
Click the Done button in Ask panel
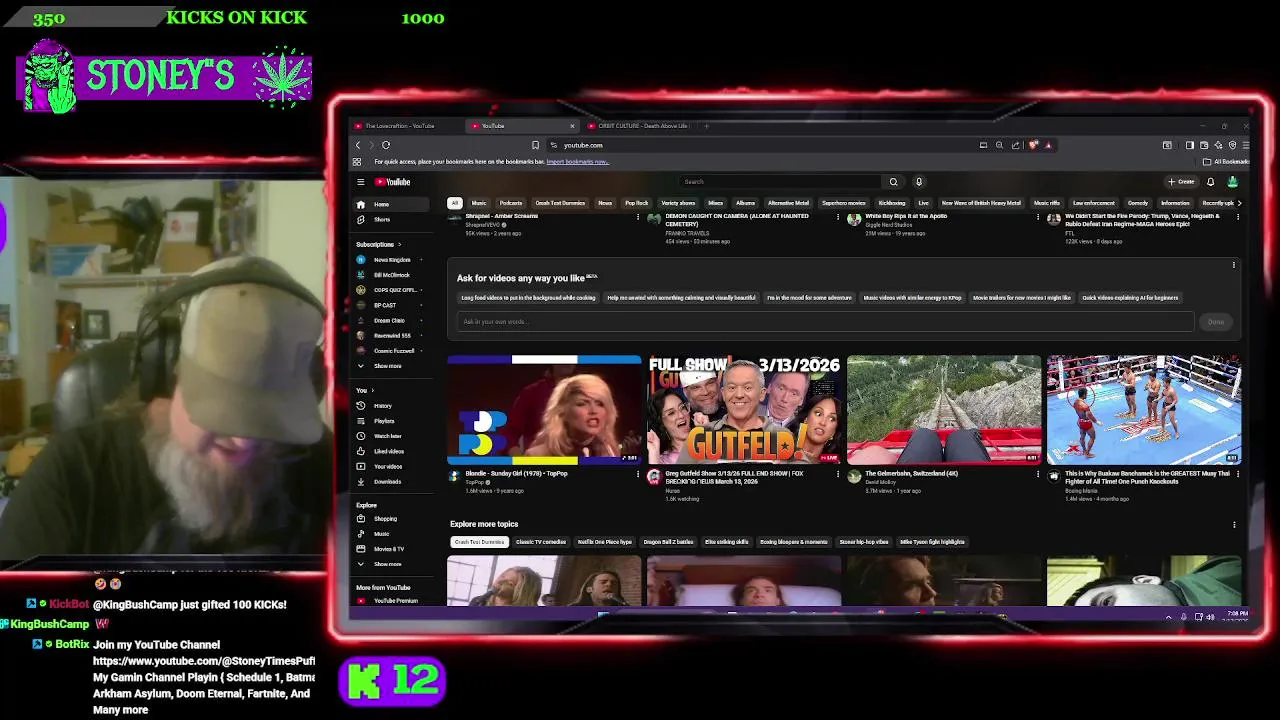[1216, 322]
